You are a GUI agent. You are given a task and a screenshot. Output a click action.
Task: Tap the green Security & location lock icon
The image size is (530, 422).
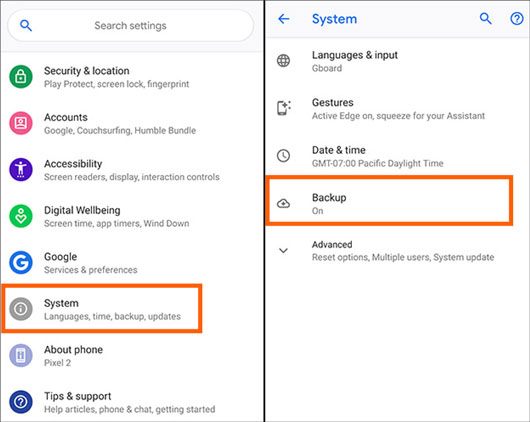(x=21, y=77)
